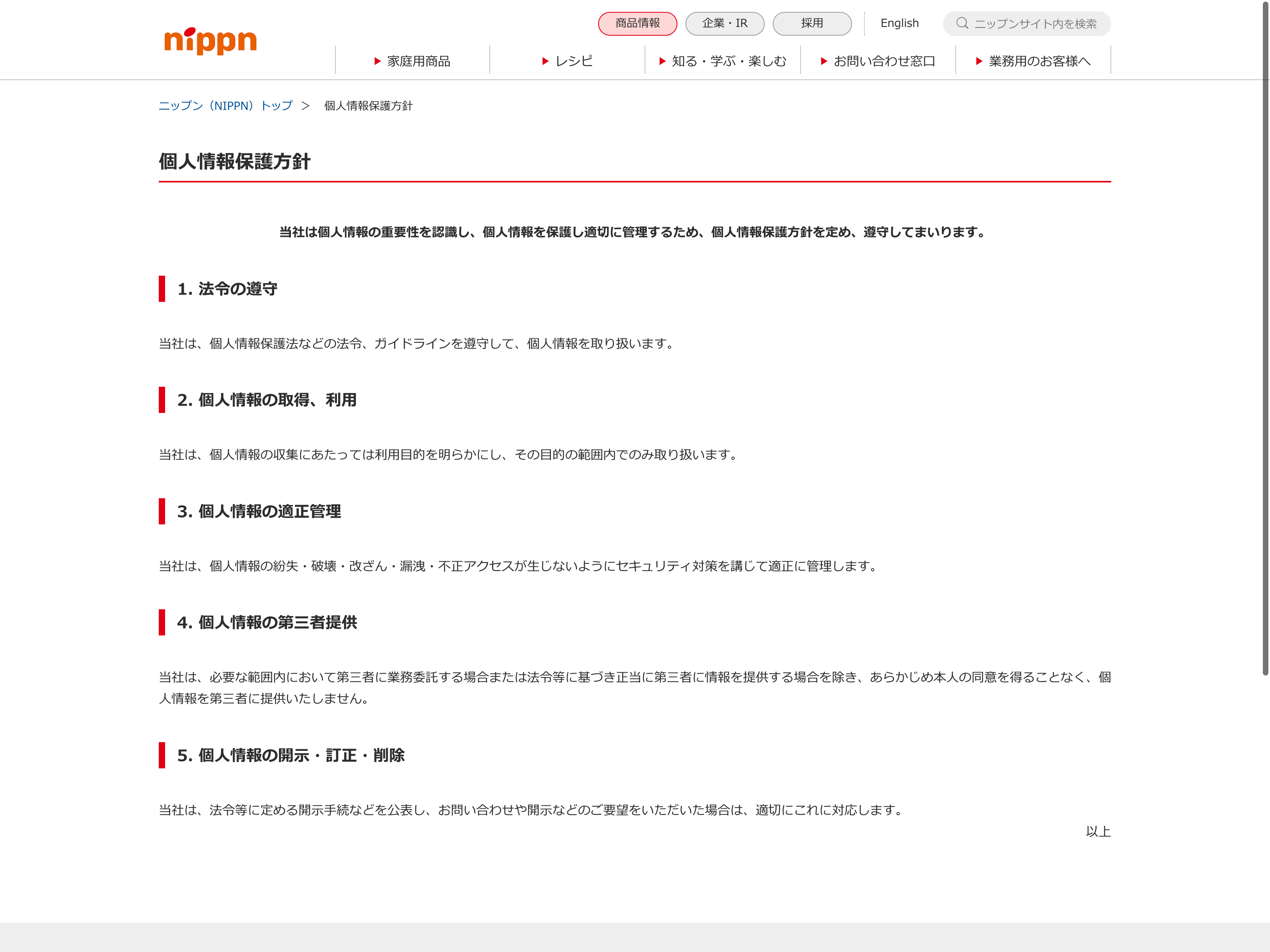Switch to the 企業・IR tab
The height and width of the screenshot is (952, 1270).
[725, 23]
